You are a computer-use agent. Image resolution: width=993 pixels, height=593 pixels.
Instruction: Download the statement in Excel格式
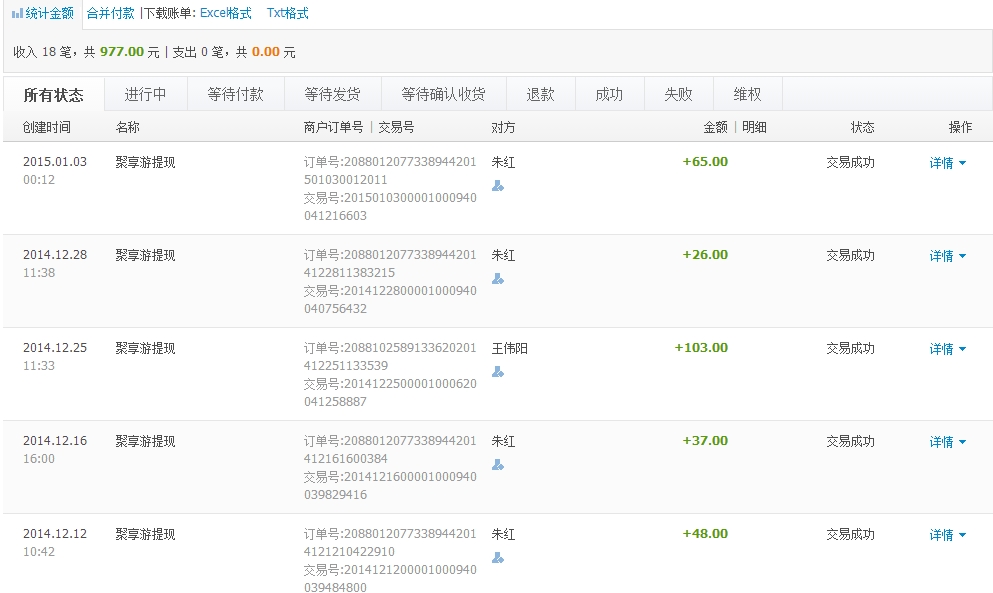(226, 14)
